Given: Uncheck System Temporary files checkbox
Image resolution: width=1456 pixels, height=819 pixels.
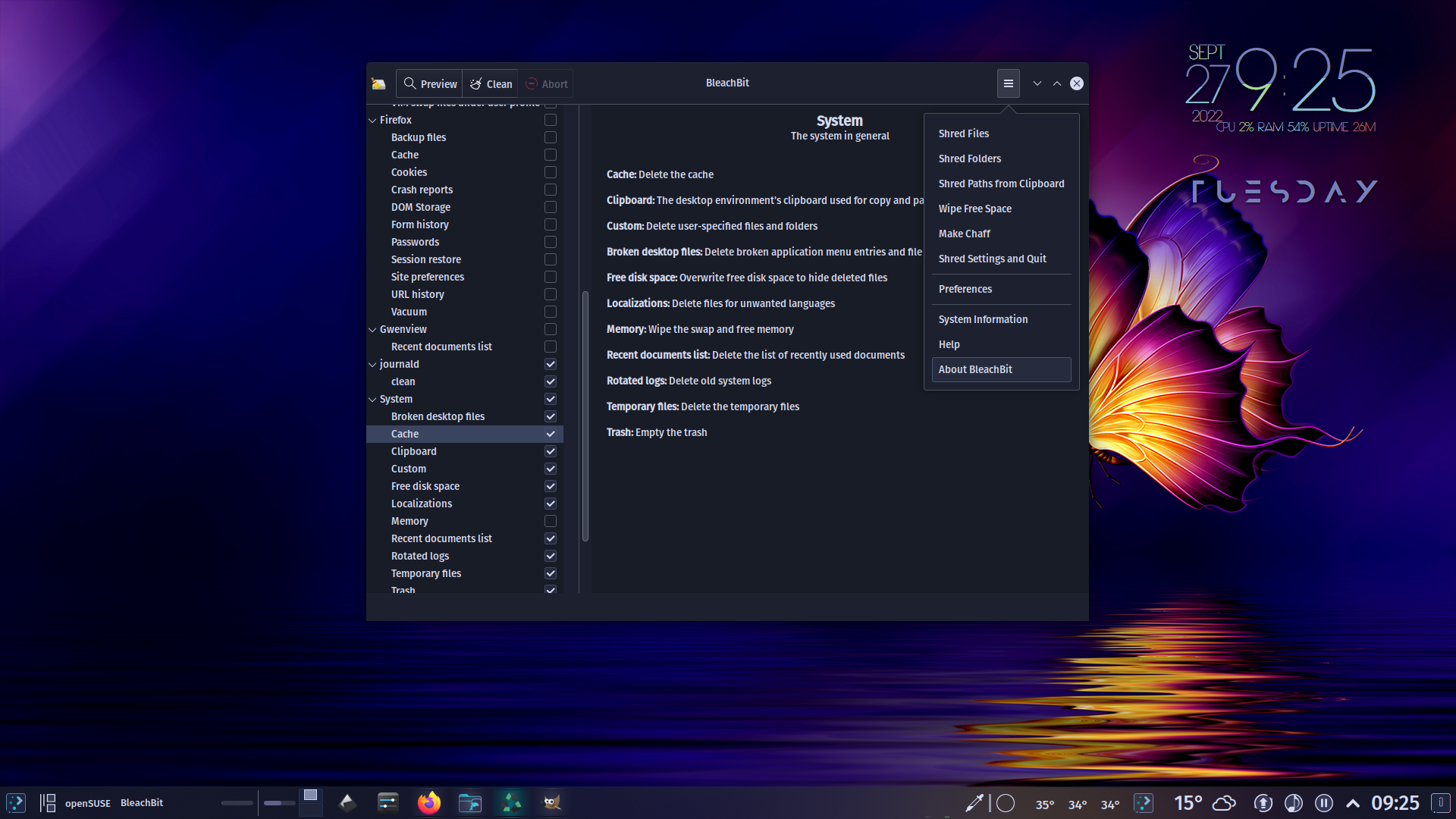Looking at the screenshot, I should point(551,573).
